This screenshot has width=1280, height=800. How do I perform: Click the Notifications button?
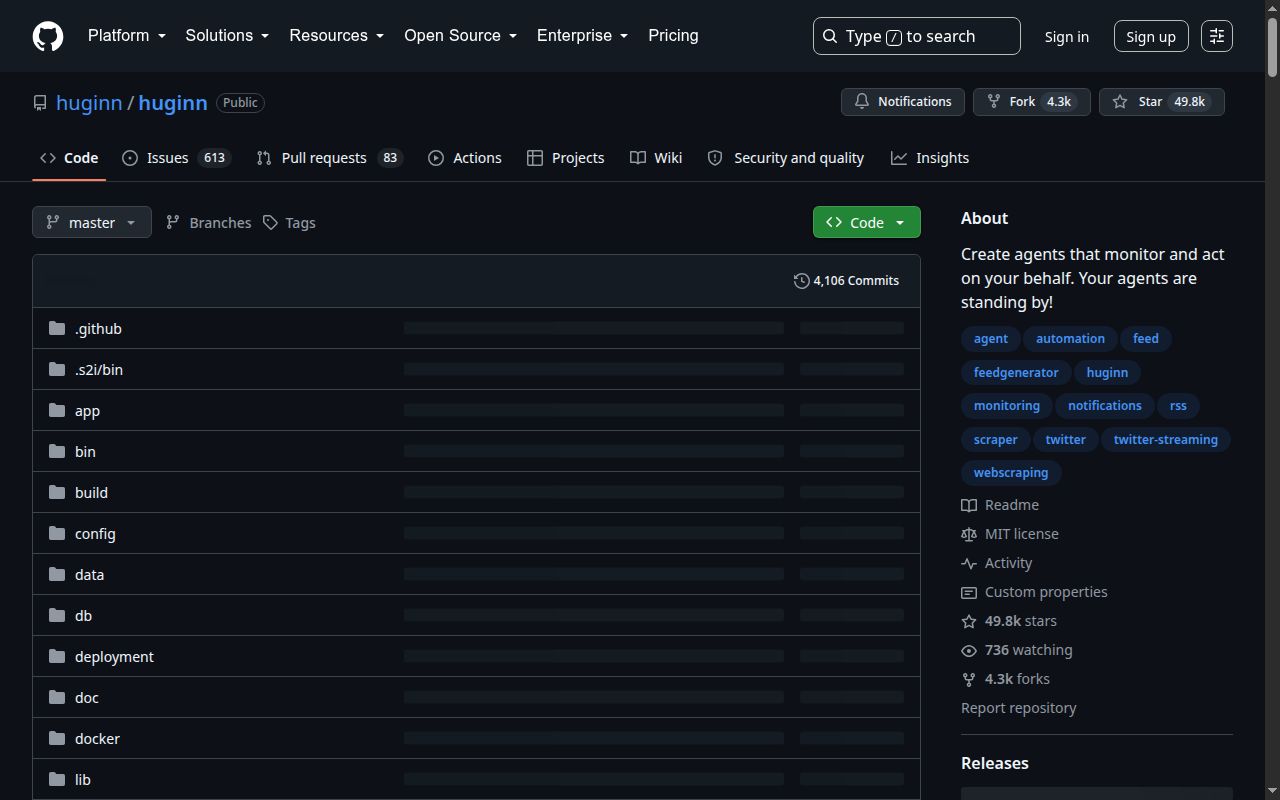pos(903,102)
